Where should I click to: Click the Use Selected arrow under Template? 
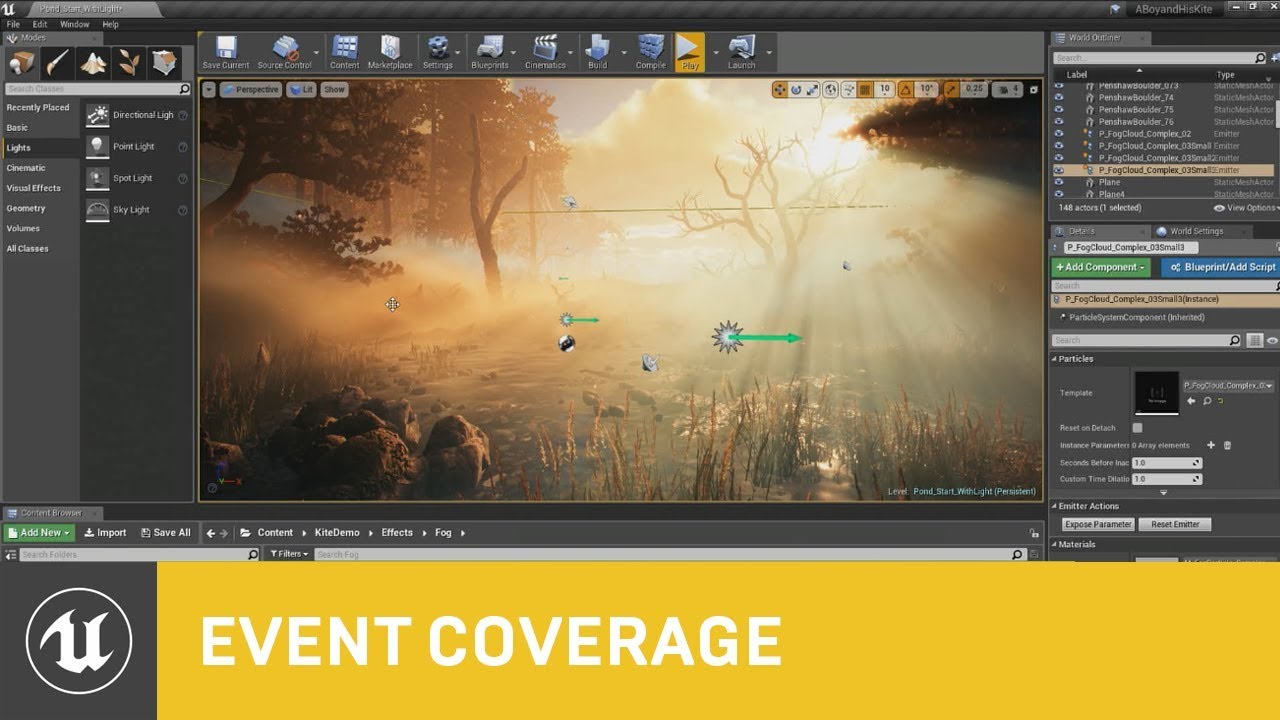(x=1190, y=401)
